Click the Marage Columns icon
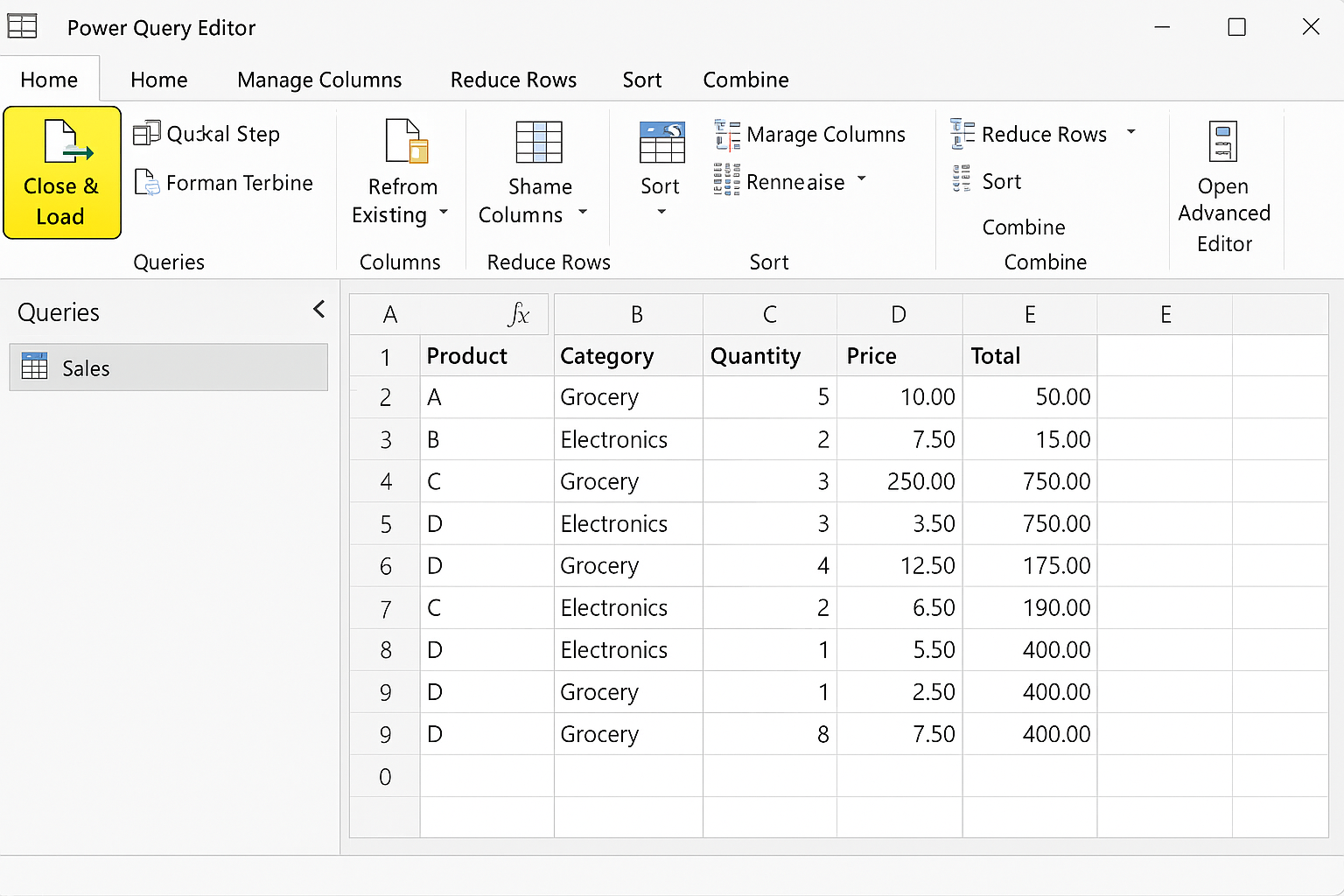This screenshot has height=896, width=1344. (727, 135)
